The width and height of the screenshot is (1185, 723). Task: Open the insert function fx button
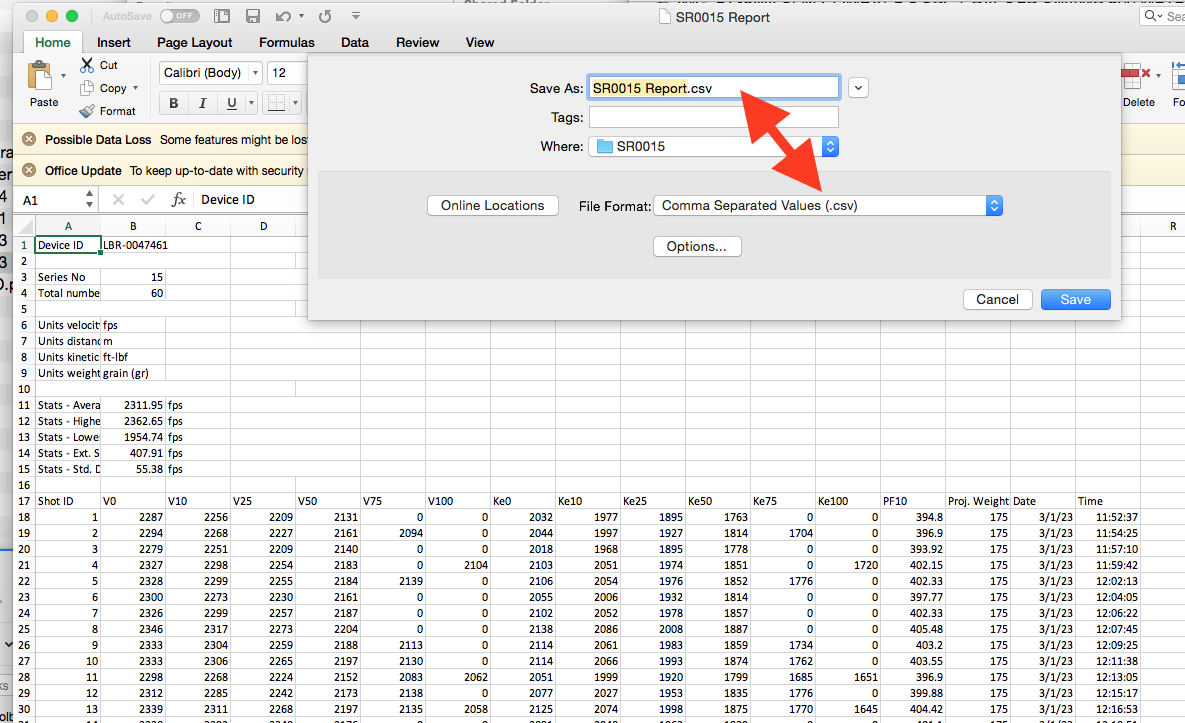[x=179, y=200]
